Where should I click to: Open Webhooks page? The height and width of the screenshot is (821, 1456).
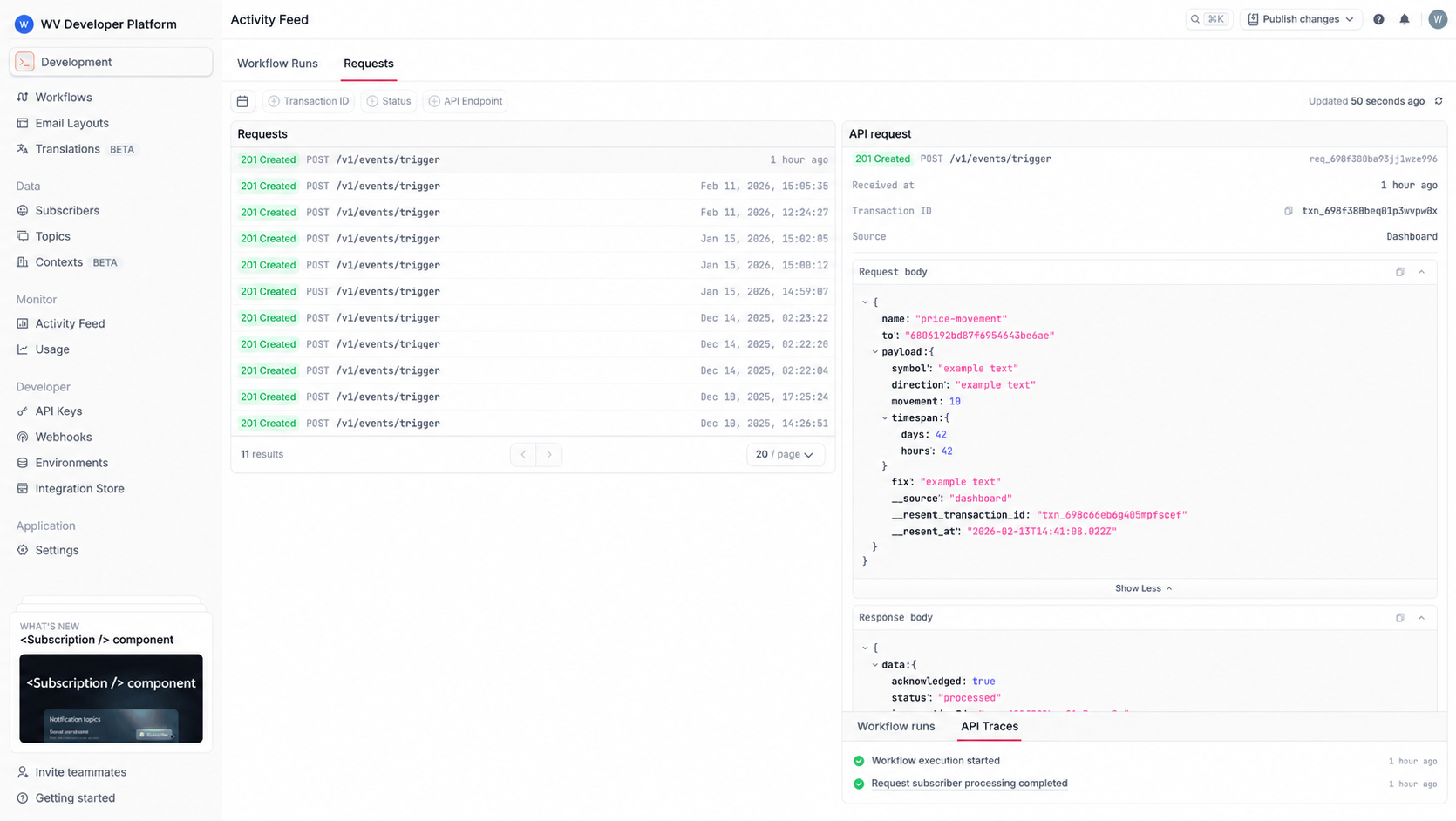63,437
